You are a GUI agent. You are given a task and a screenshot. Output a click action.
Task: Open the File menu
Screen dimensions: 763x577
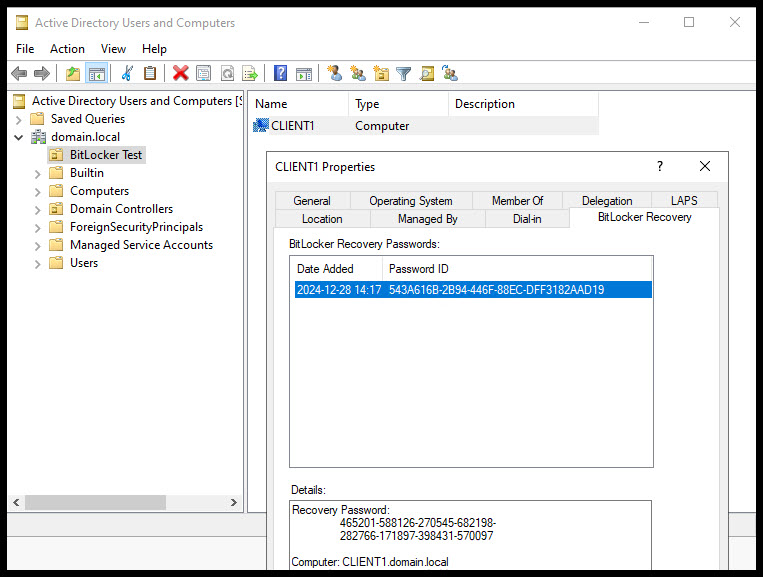click(25, 49)
